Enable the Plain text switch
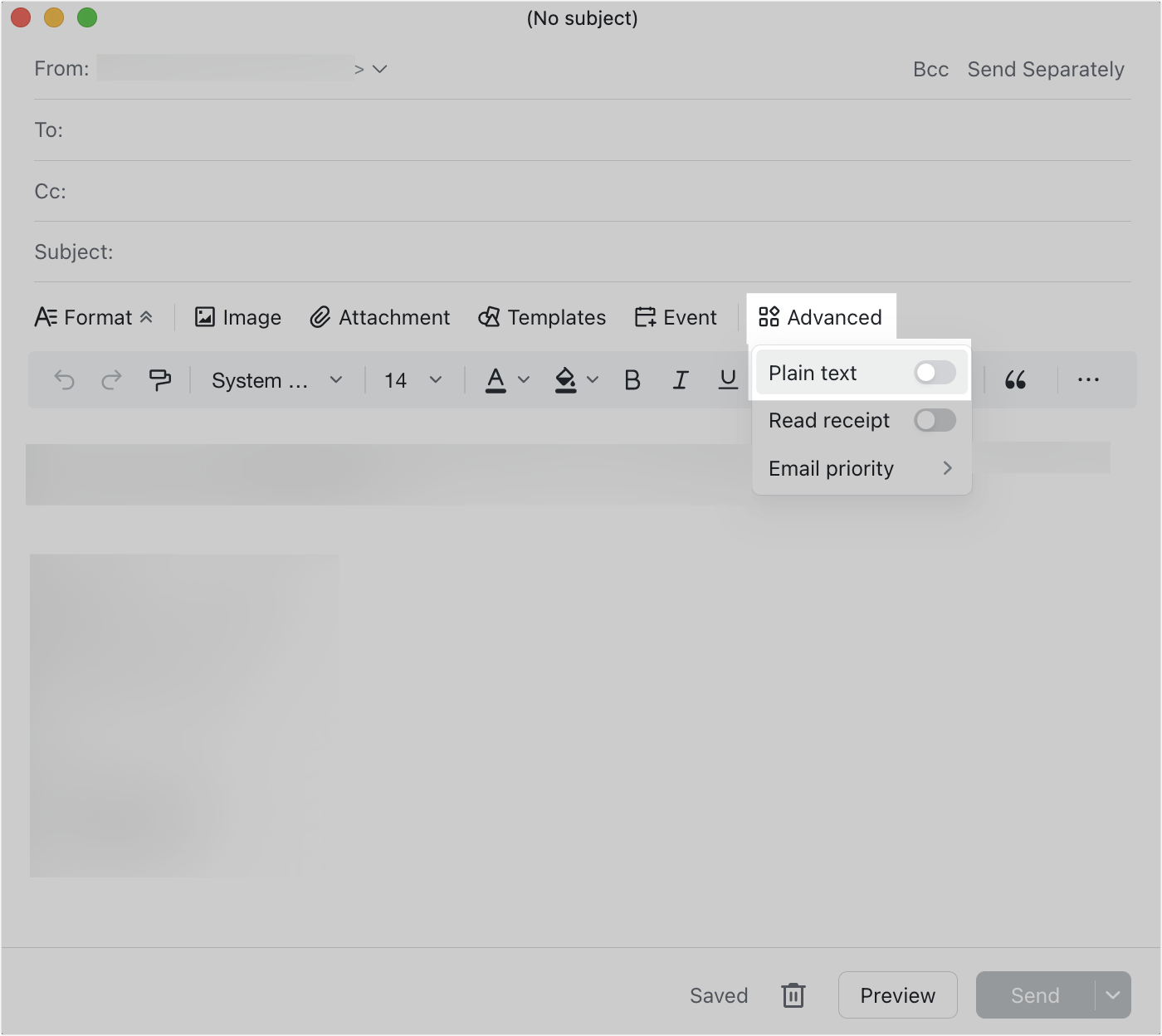Image resolution: width=1162 pixels, height=1036 pixels. coord(935,373)
